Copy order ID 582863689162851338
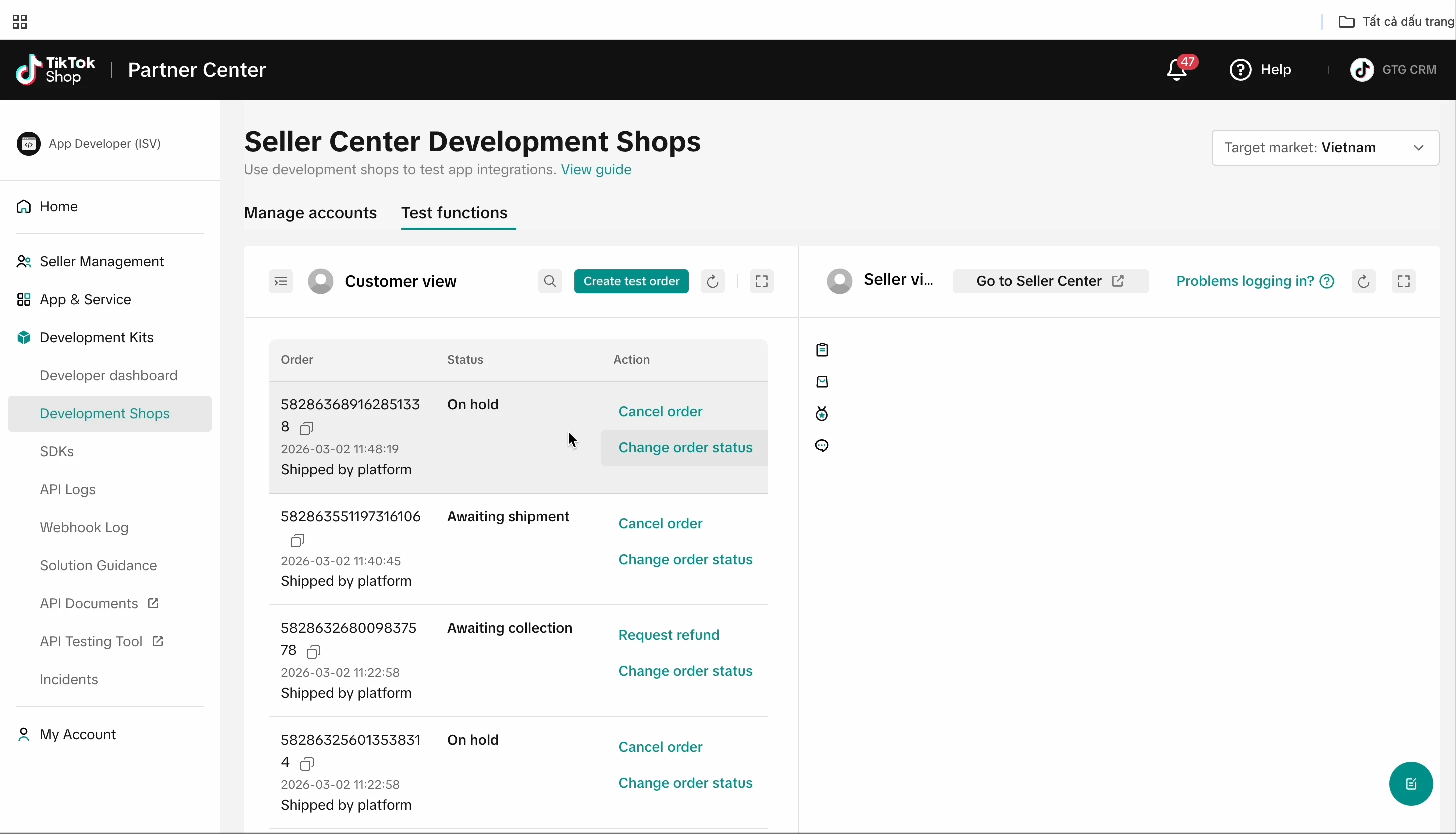Screen dimensions: 1456x834 [x=307, y=428]
